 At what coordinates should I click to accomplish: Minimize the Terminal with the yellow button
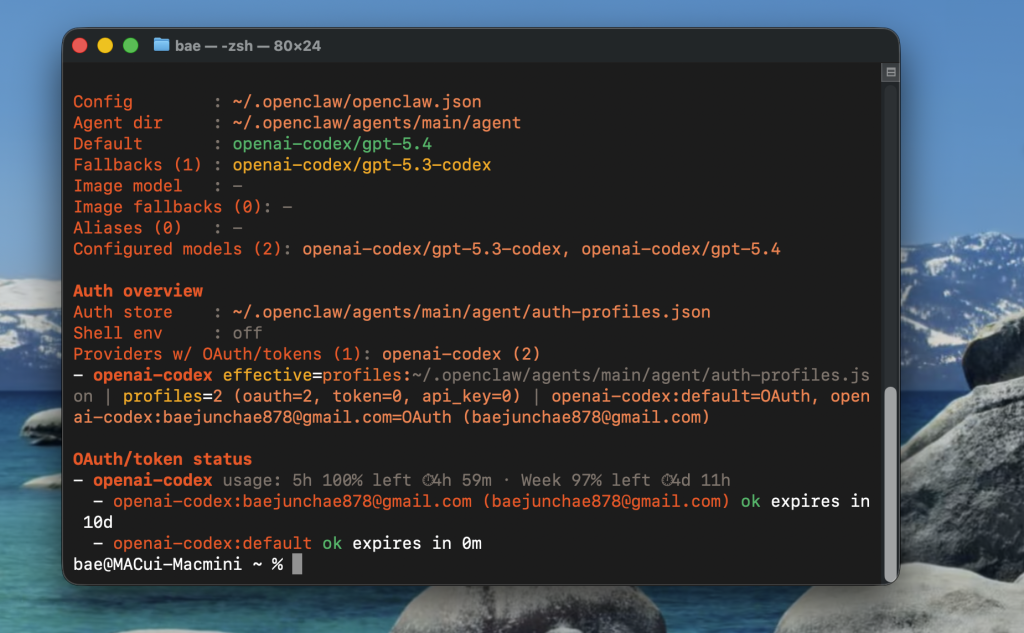[105, 46]
